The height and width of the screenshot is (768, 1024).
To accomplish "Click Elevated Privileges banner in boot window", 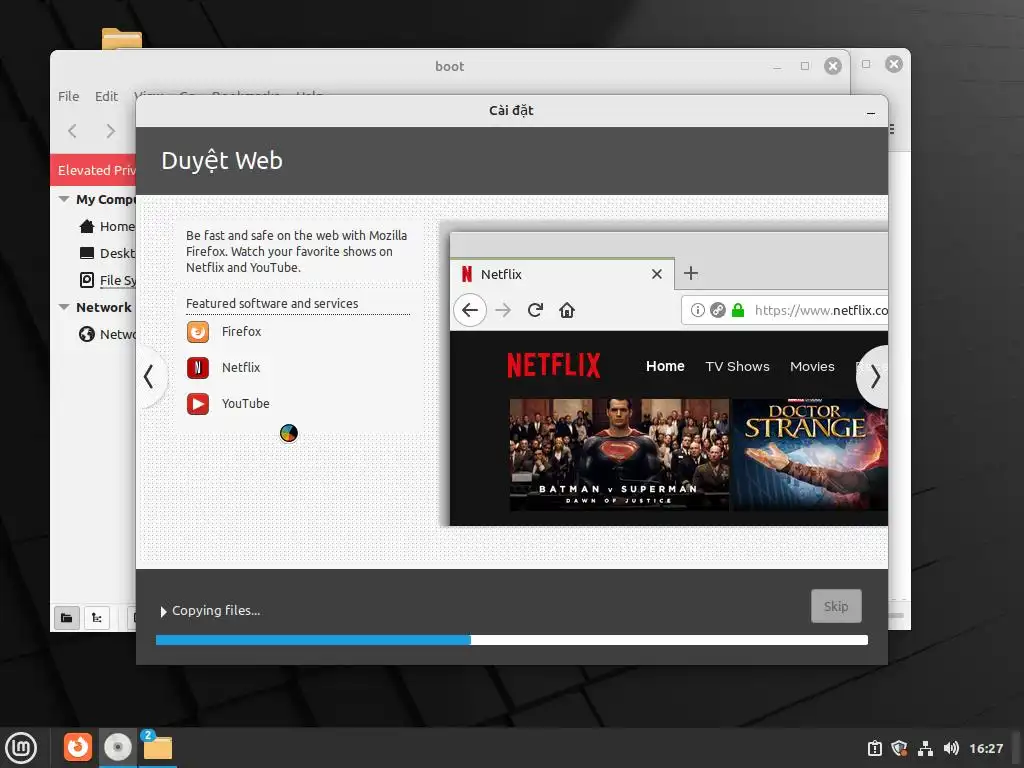I will click(93, 170).
